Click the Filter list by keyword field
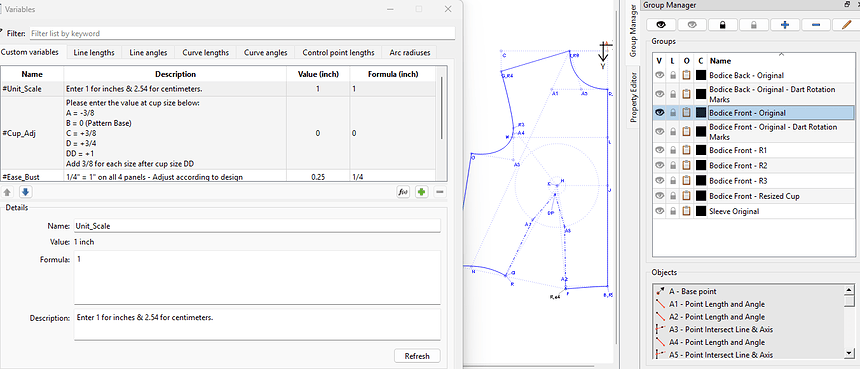 (x=242, y=33)
